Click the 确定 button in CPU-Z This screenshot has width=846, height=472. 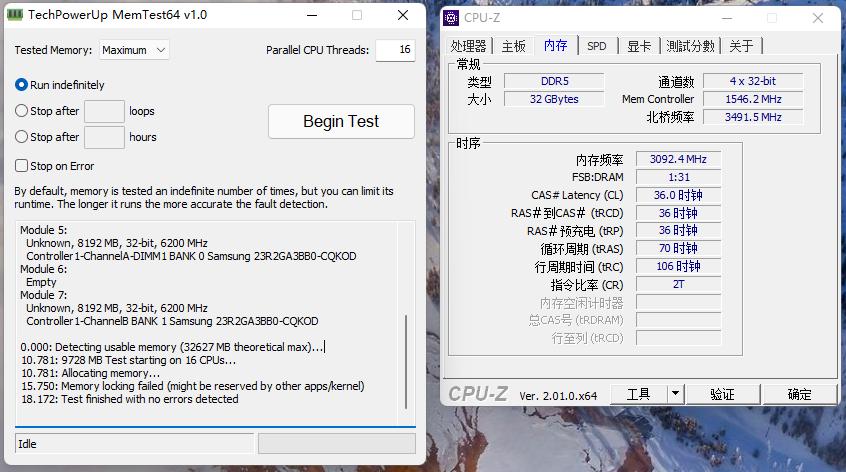pyautogui.click(x=800, y=394)
